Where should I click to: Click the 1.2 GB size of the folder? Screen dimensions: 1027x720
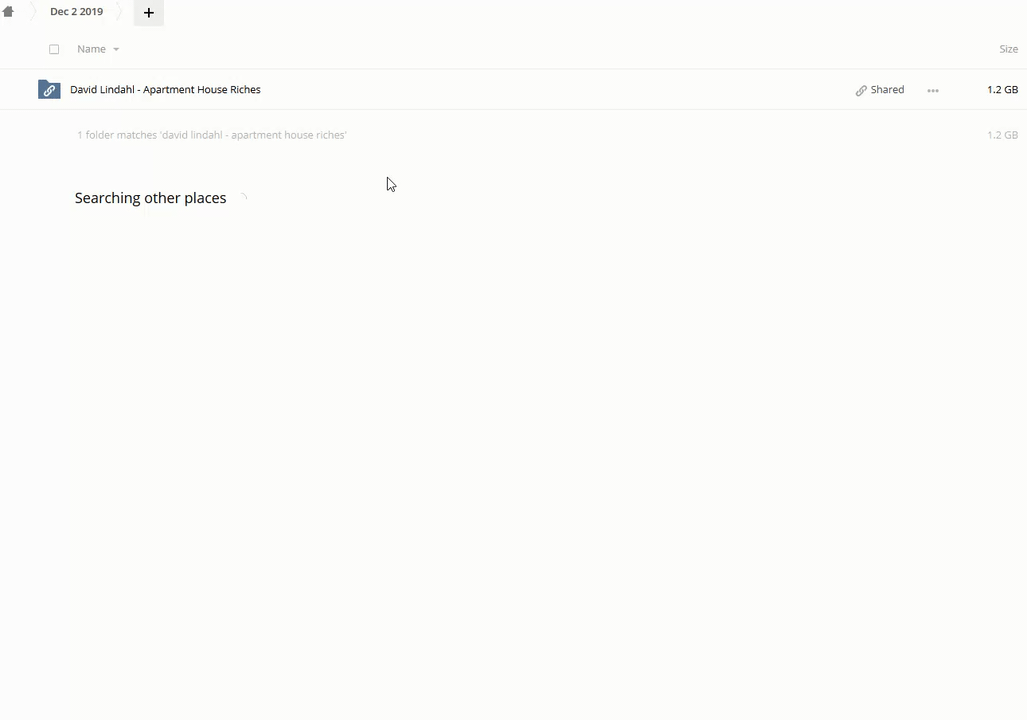pos(1002,90)
